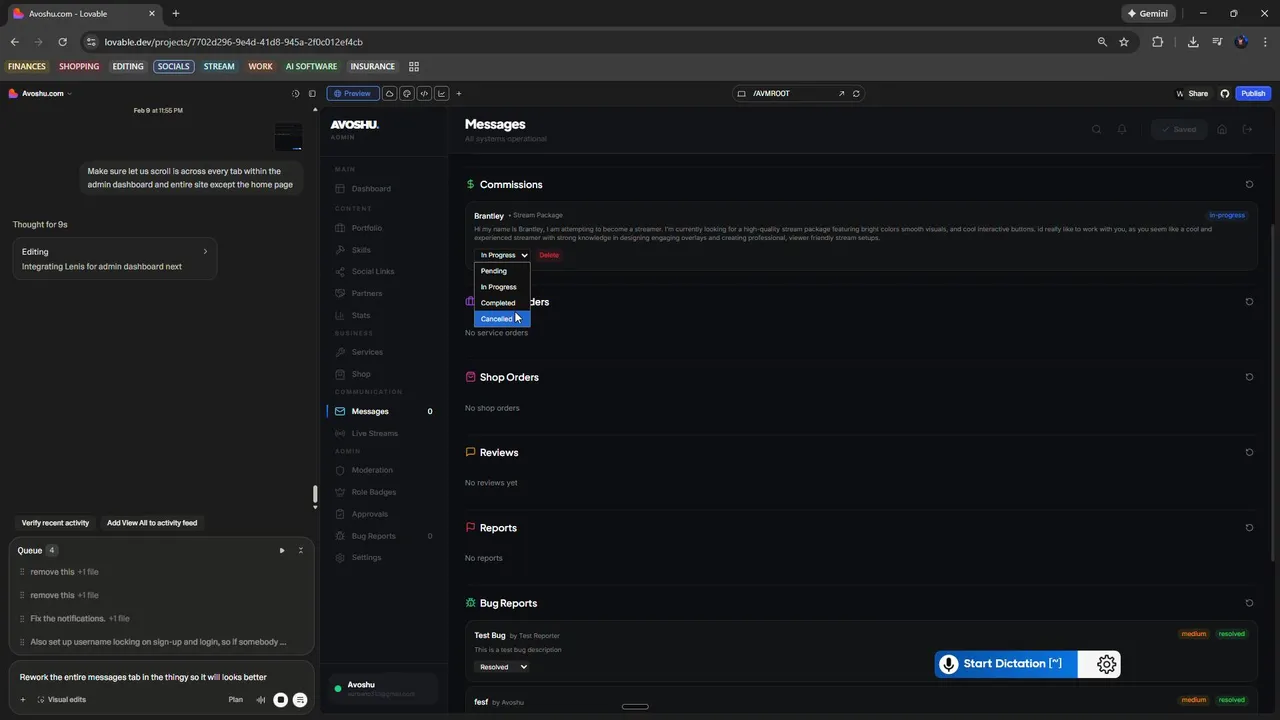The width and height of the screenshot is (1280, 720).
Task: Click the Verify recent activity suggestion
Action: click(x=55, y=523)
